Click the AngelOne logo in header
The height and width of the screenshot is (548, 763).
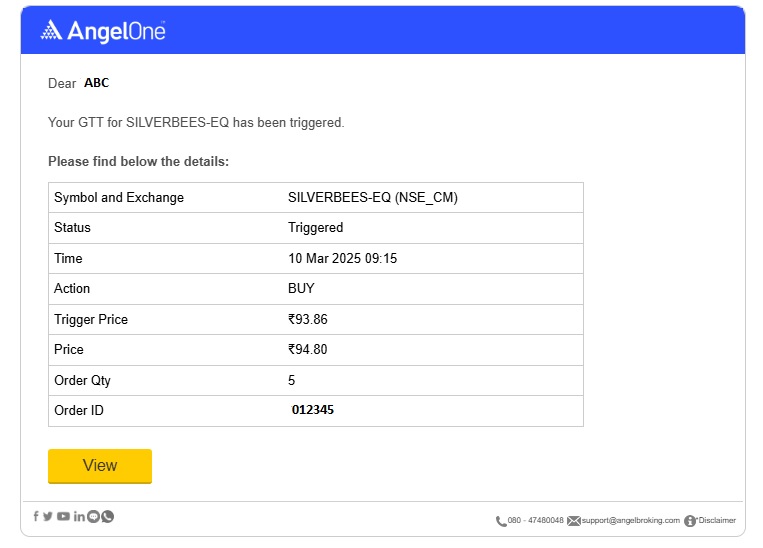coord(103,31)
